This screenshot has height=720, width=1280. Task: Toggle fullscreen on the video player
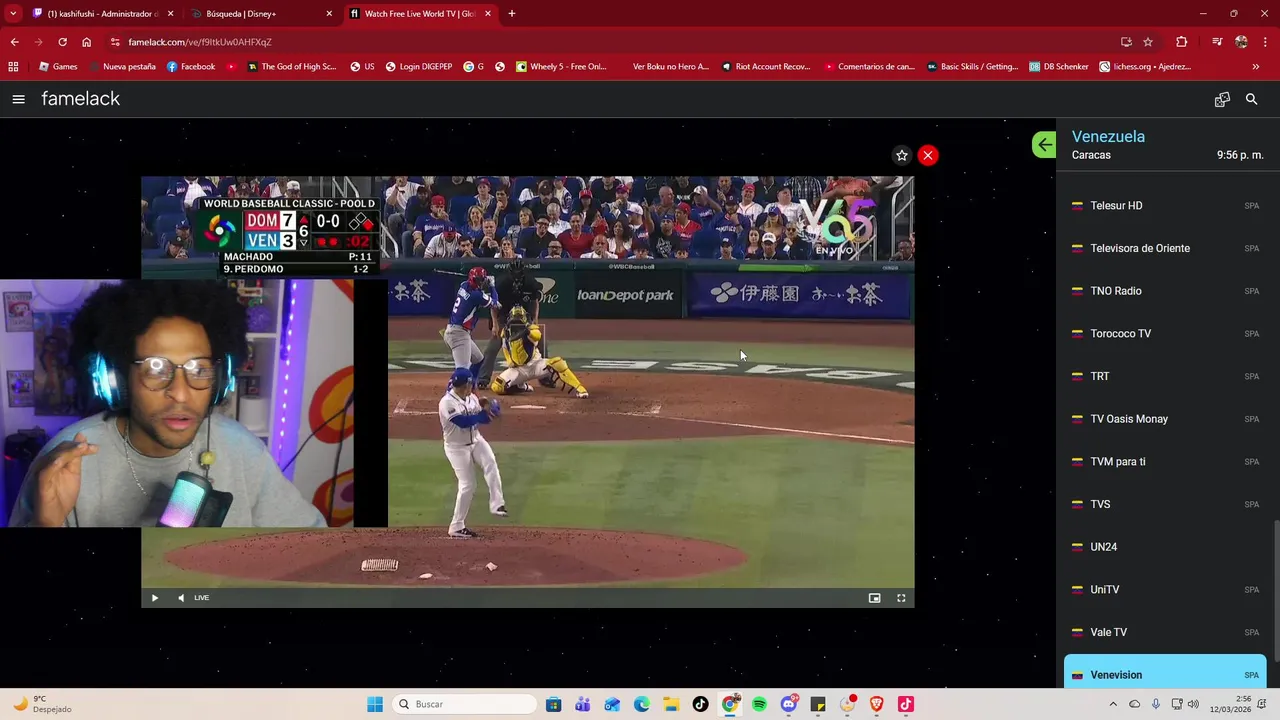pos(901,598)
